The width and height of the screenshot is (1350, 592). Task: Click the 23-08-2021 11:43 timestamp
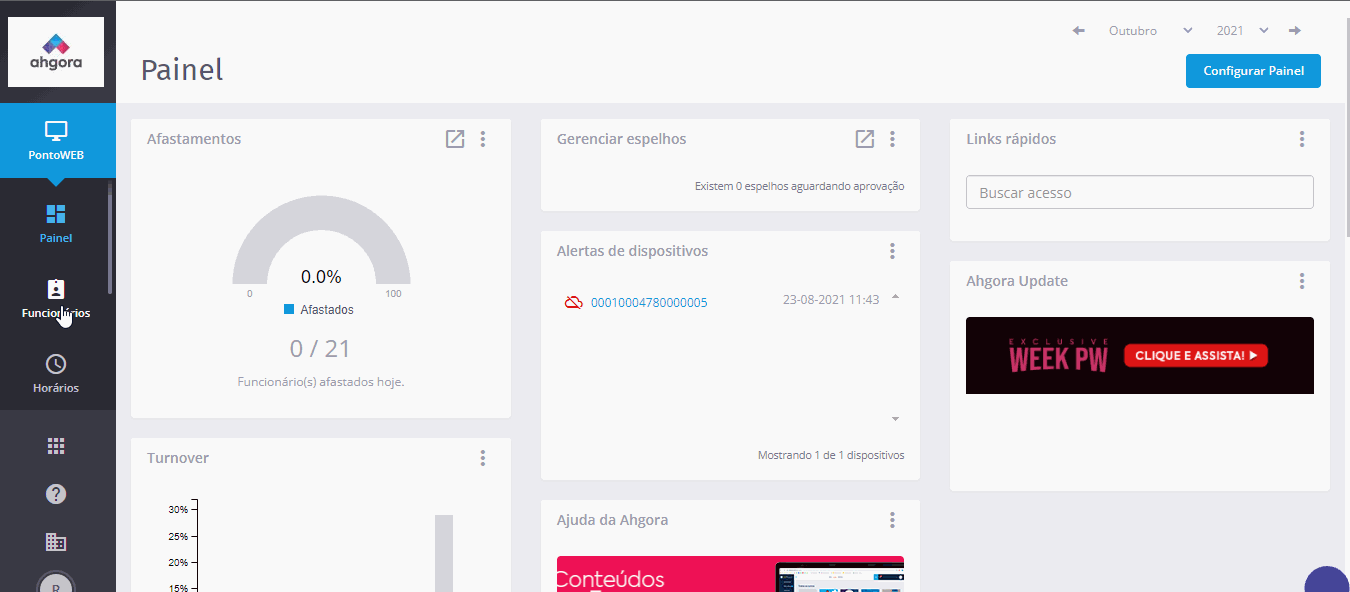tap(831, 299)
